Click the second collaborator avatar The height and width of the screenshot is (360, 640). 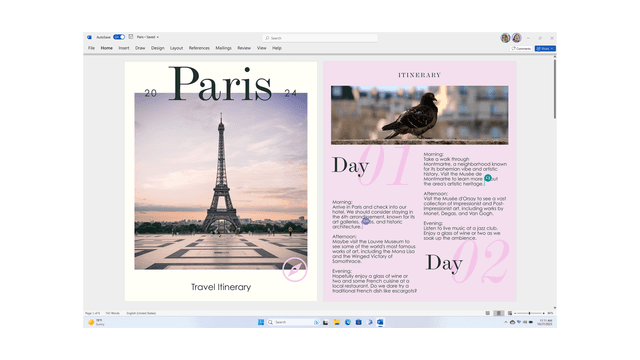(x=516, y=38)
